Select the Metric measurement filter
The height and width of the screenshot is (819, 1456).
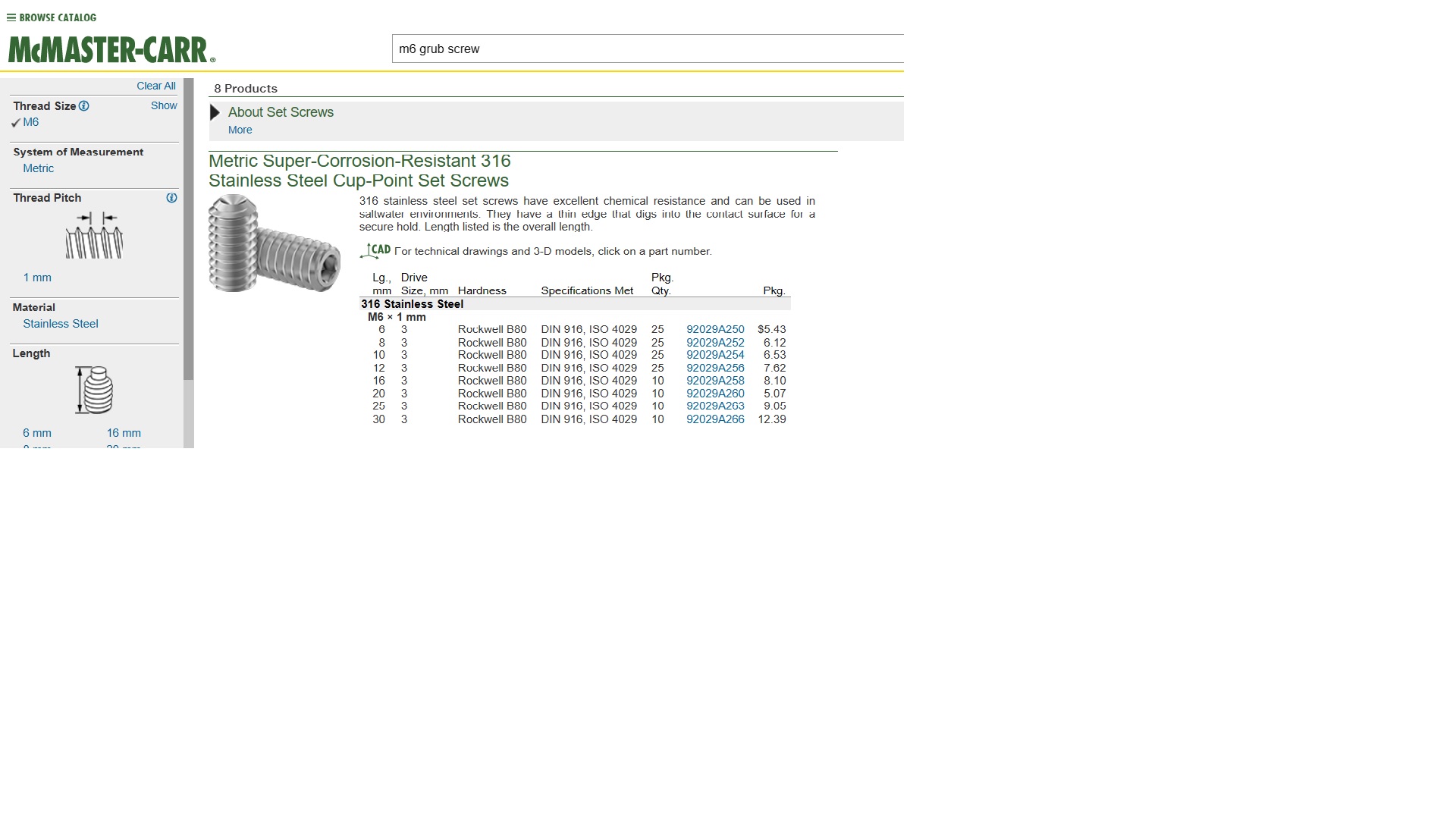click(x=38, y=168)
